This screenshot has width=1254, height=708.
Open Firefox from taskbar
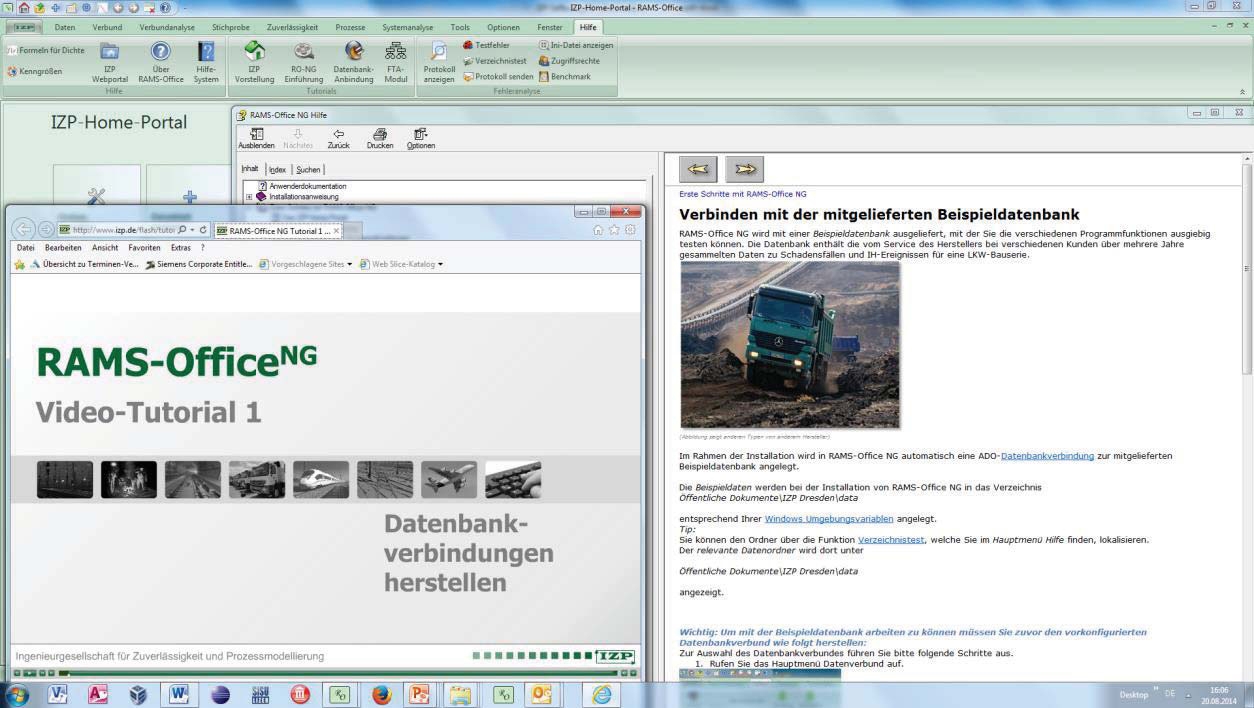click(x=381, y=694)
